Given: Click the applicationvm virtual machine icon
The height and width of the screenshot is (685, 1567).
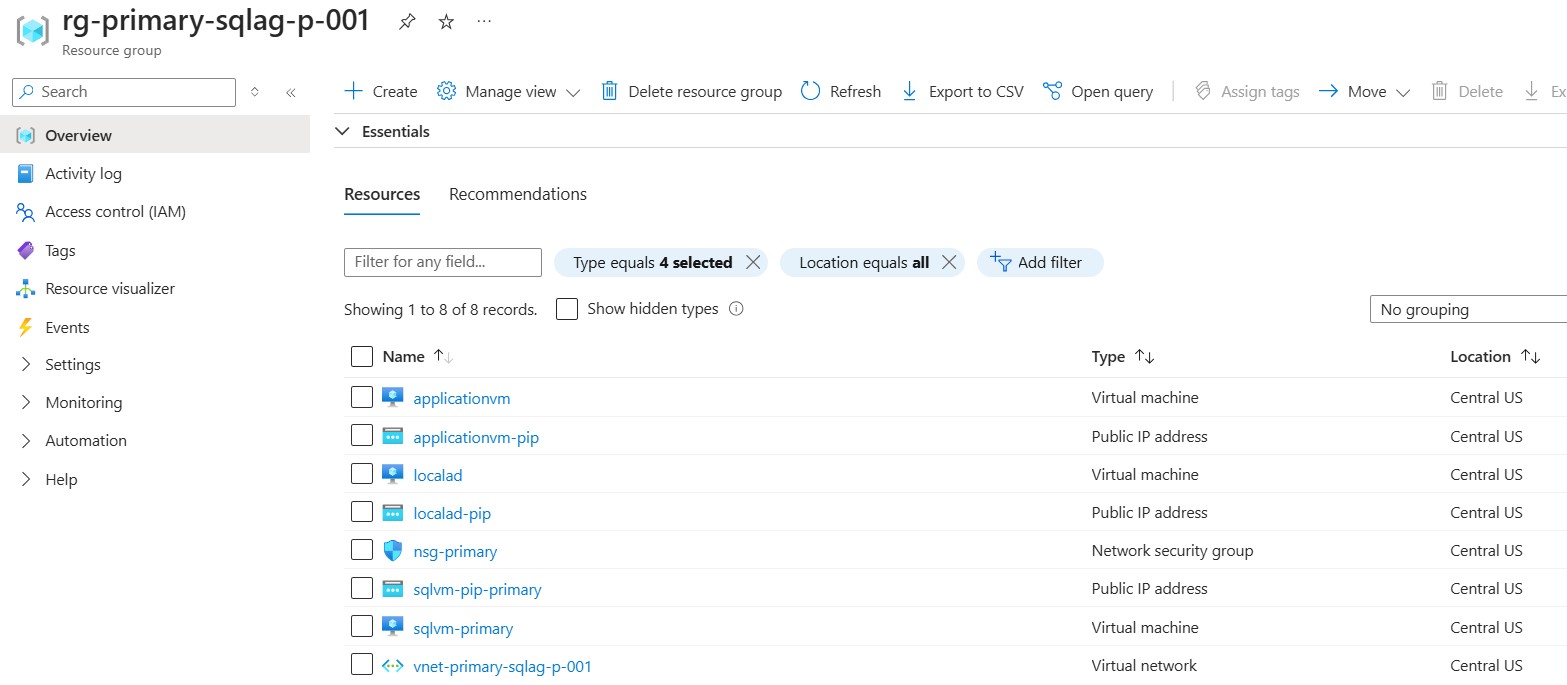Looking at the screenshot, I should pyautogui.click(x=392, y=398).
